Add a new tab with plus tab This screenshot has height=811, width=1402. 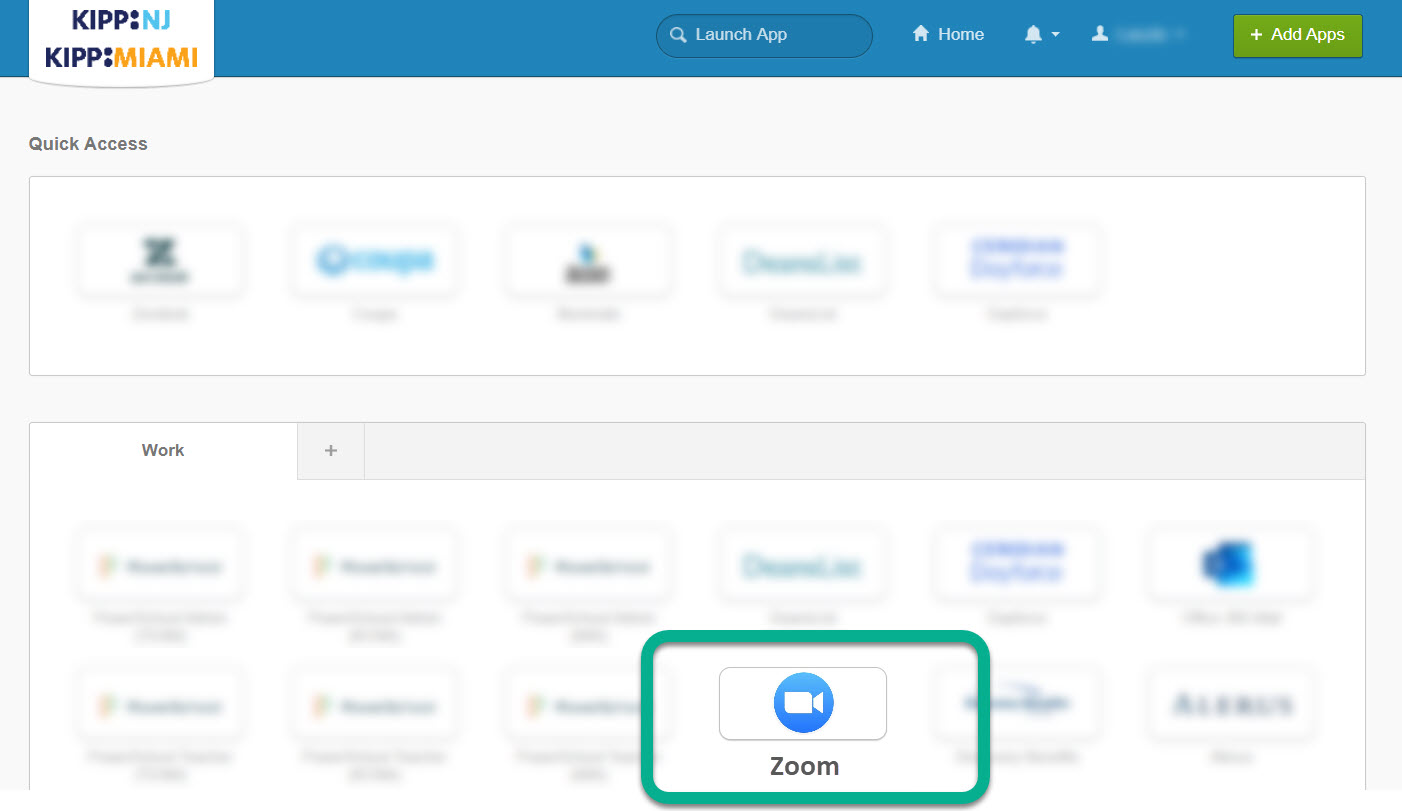pos(331,451)
